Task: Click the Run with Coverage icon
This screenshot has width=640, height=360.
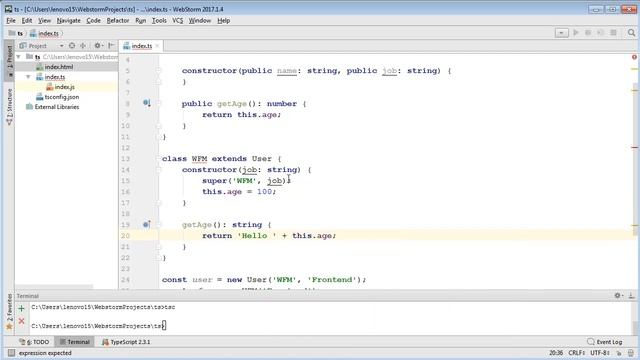Action: pyautogui.click(x=600, y=33)
